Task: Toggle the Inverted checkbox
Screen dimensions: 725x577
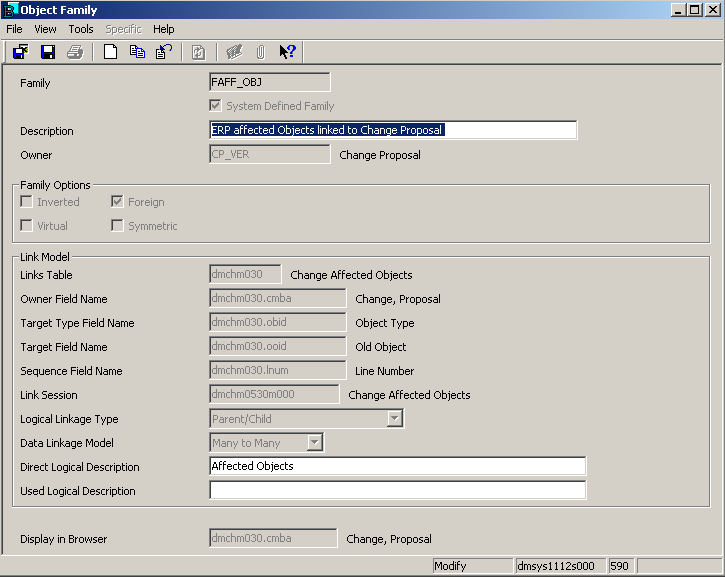Action: click(x=26, y=202)
